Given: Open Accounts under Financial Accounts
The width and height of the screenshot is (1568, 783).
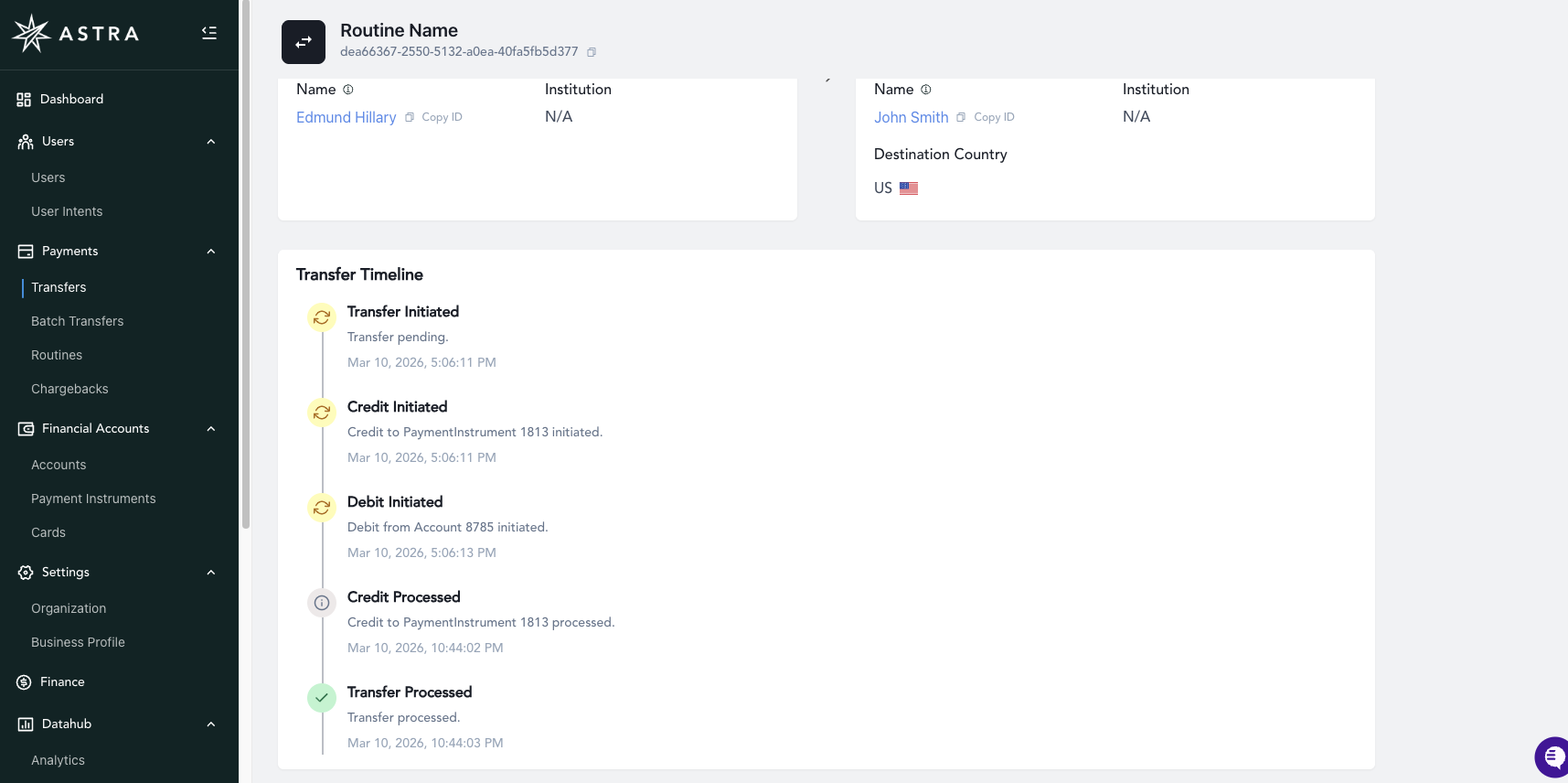Looking at the screenshot, I should (x=59, y=466).
